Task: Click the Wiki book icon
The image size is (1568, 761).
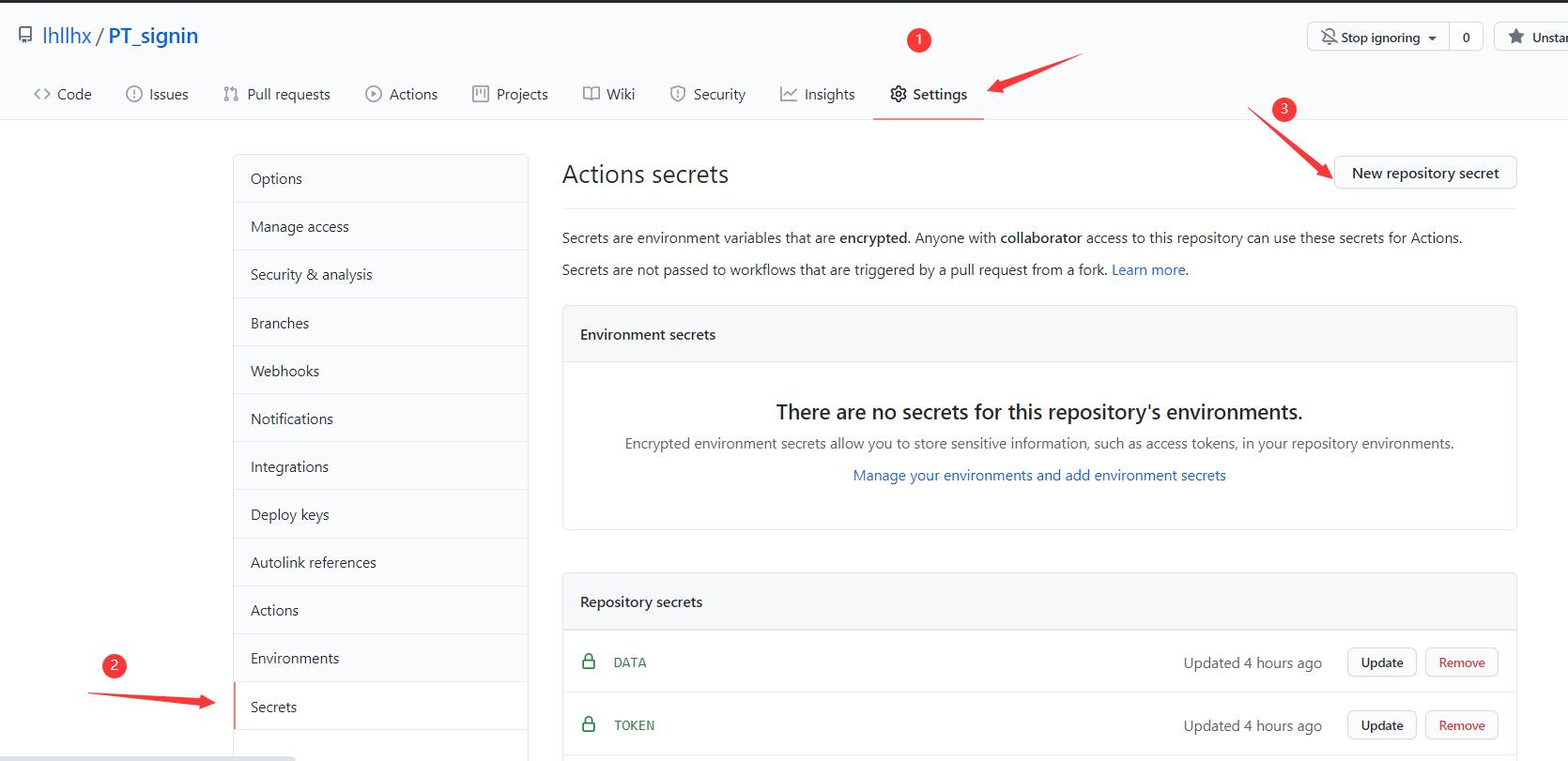Action: click(592, 94)
